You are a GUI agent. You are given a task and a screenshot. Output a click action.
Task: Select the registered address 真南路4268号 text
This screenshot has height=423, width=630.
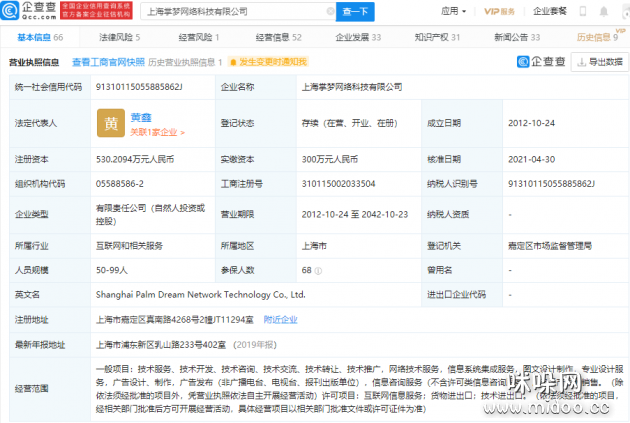tap(175, 320)
